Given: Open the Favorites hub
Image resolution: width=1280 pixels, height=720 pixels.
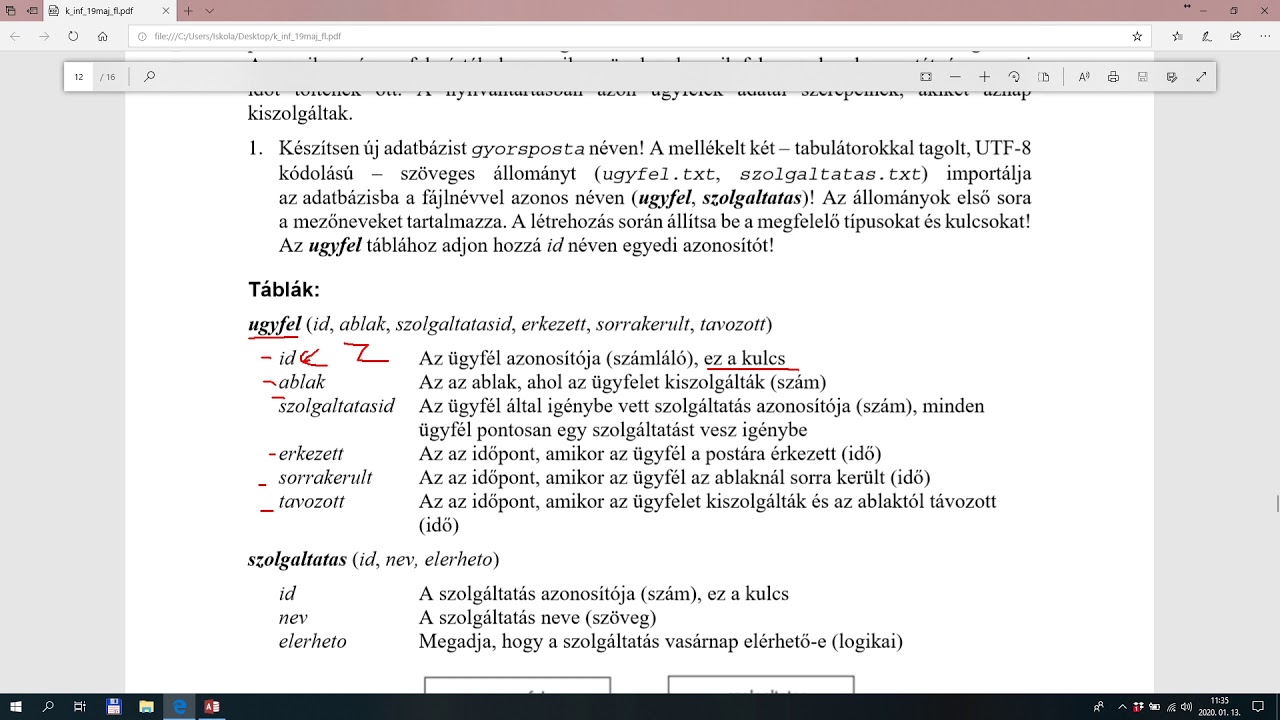Looking at the screenshot, I should (1178, 36).
